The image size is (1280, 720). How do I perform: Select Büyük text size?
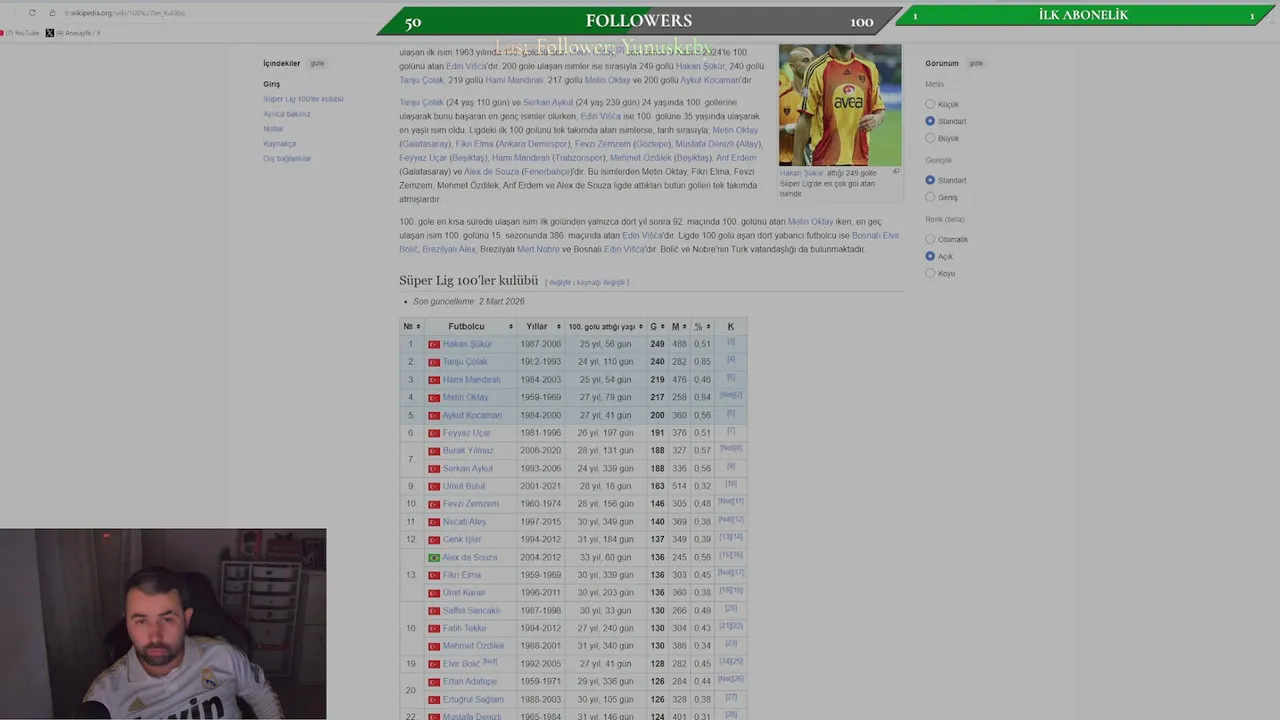(x=930, y=138)
